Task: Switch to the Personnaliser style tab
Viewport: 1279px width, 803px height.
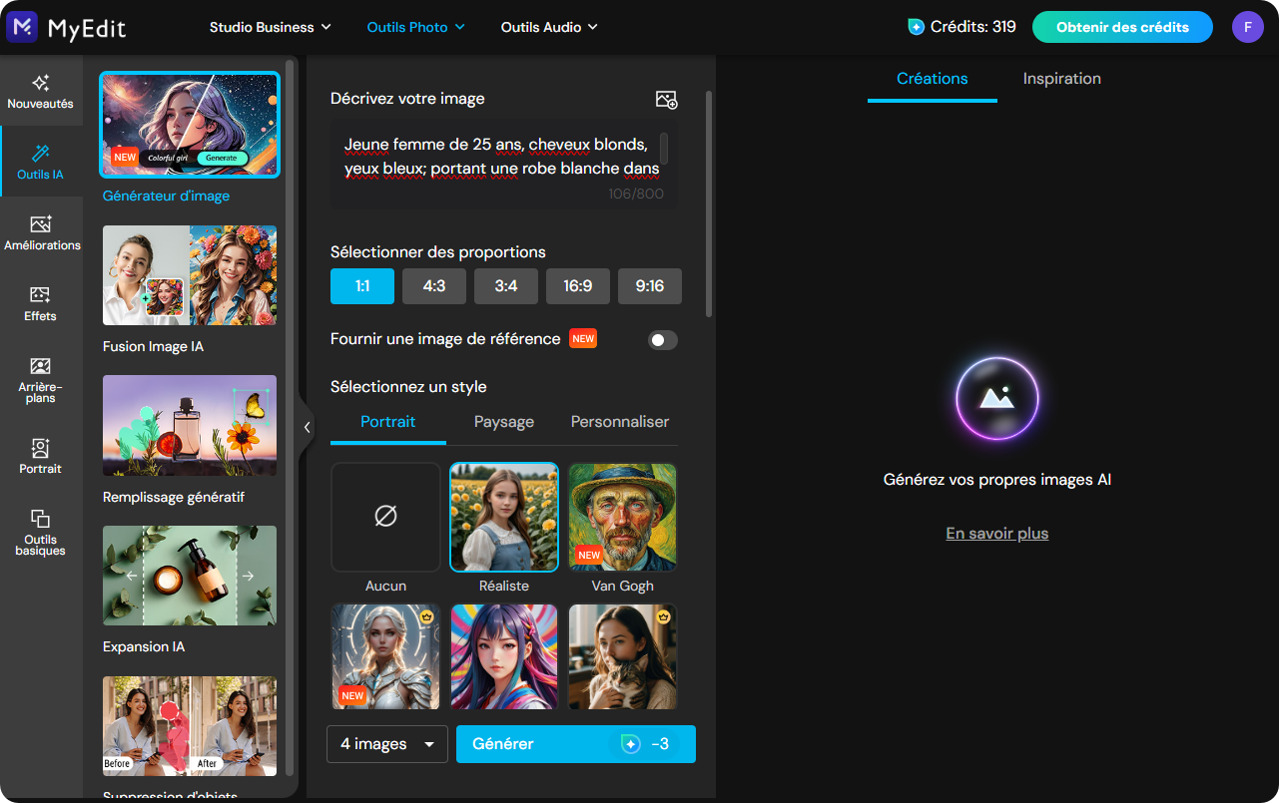Action: click(620, 422)
